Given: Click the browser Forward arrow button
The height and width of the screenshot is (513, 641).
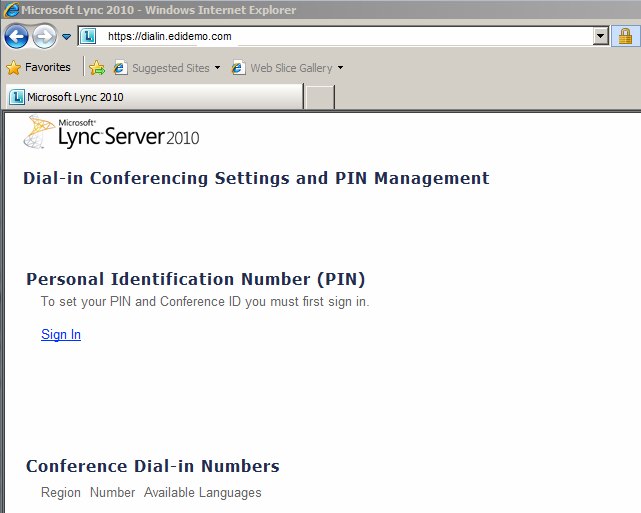Looking at the screenshot, I should click(x=44, y=37).
